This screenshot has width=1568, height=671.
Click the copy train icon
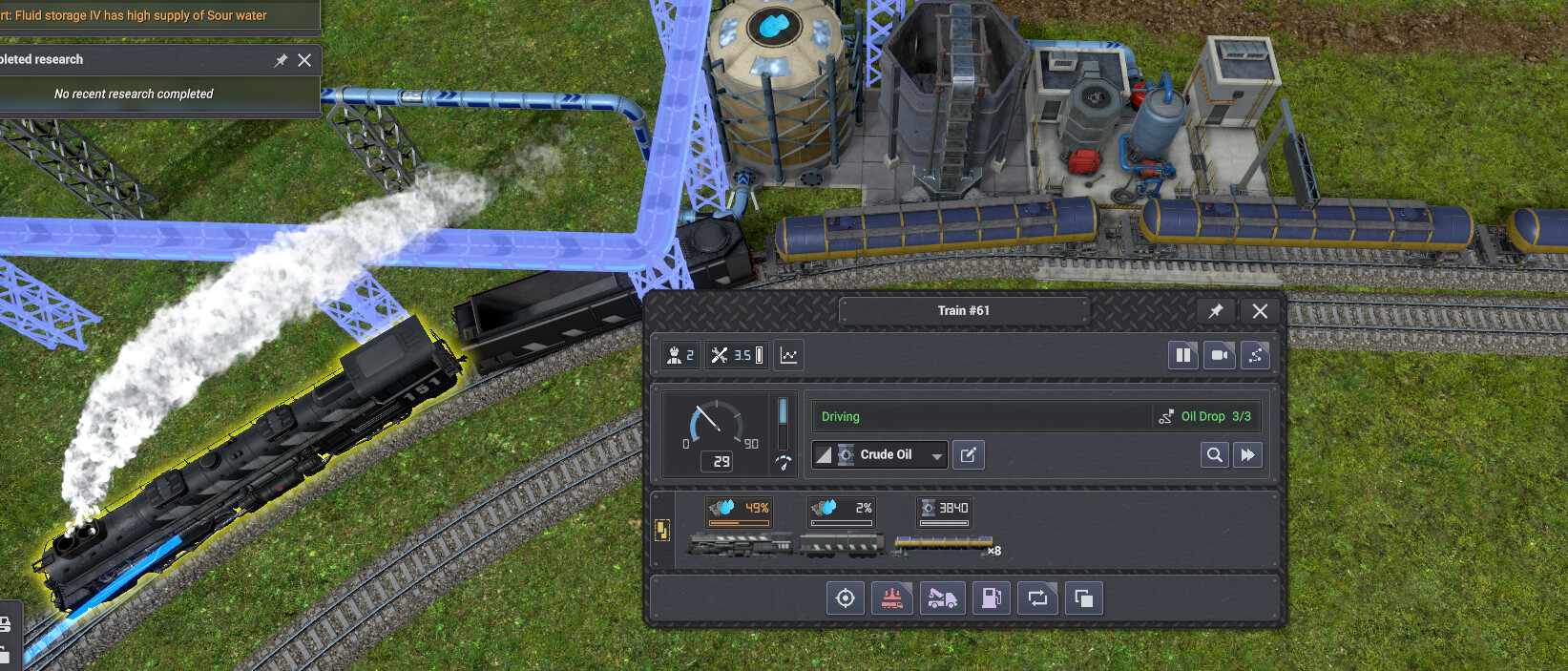click(1083, 598)
